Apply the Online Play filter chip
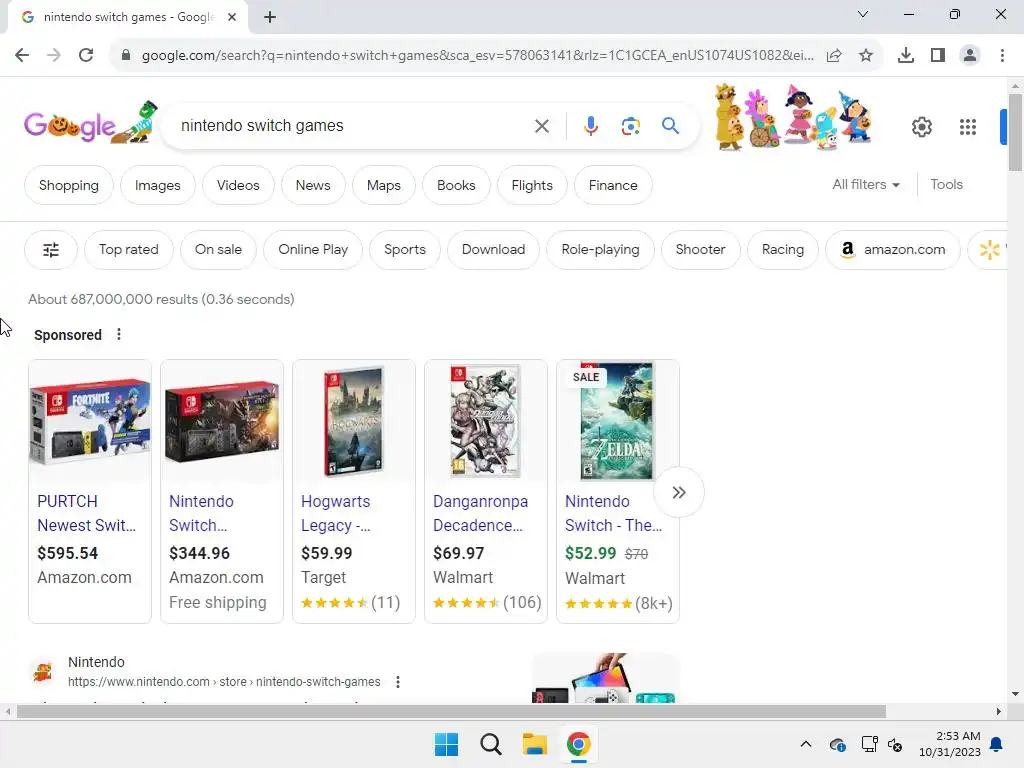 click(313, 249)
